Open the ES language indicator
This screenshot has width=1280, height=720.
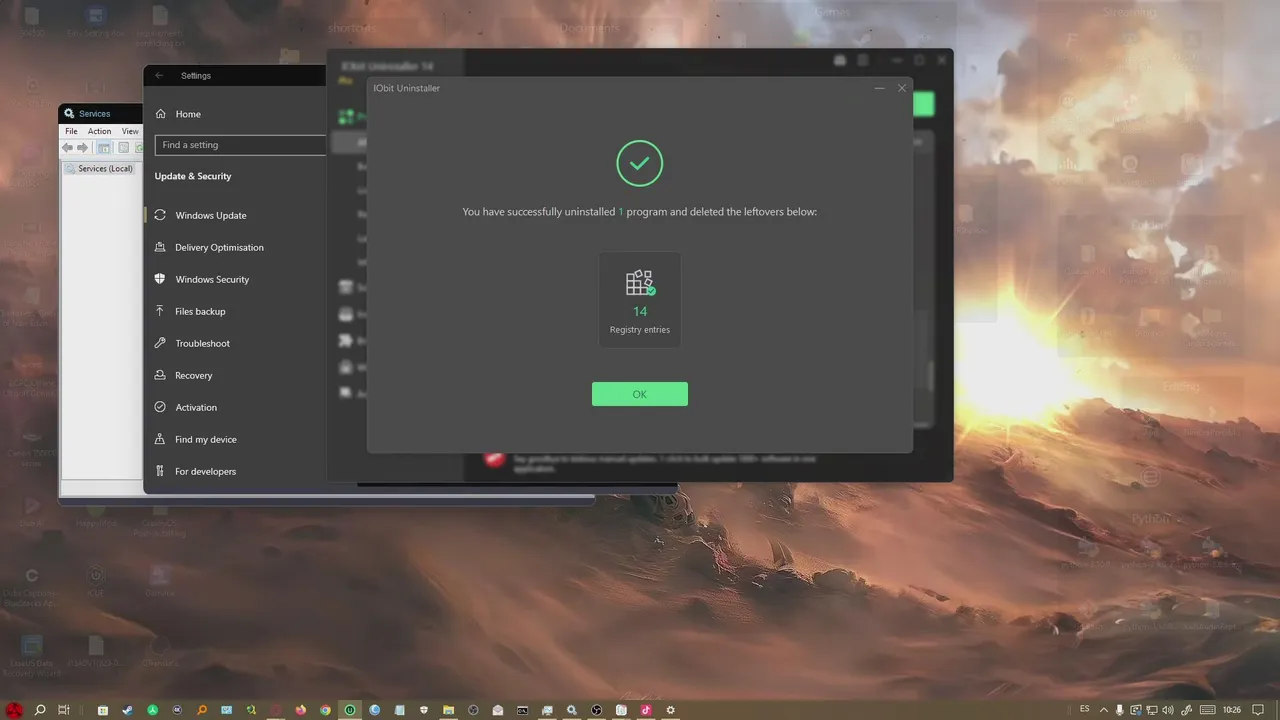(x=1085, y=709)
